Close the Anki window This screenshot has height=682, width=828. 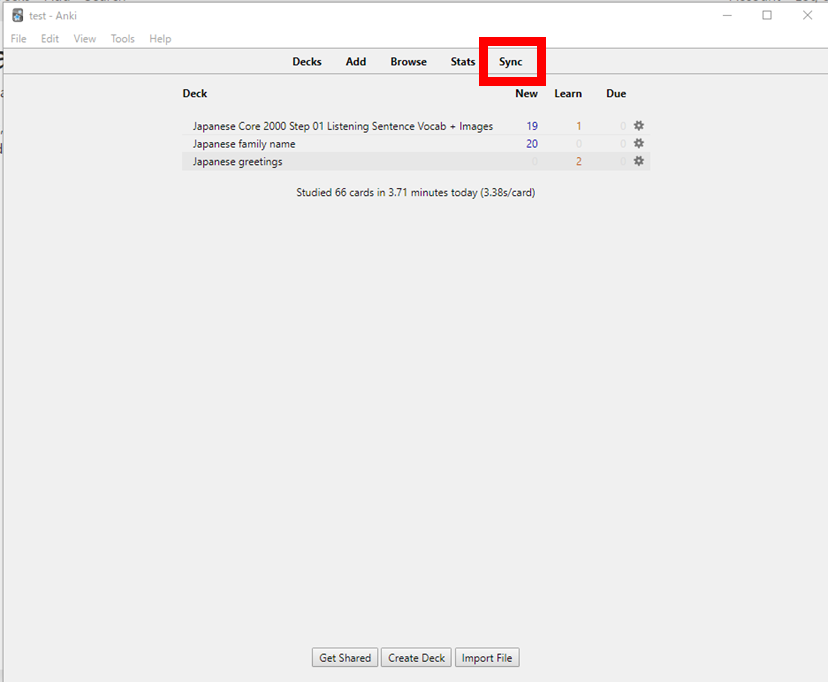807,15
